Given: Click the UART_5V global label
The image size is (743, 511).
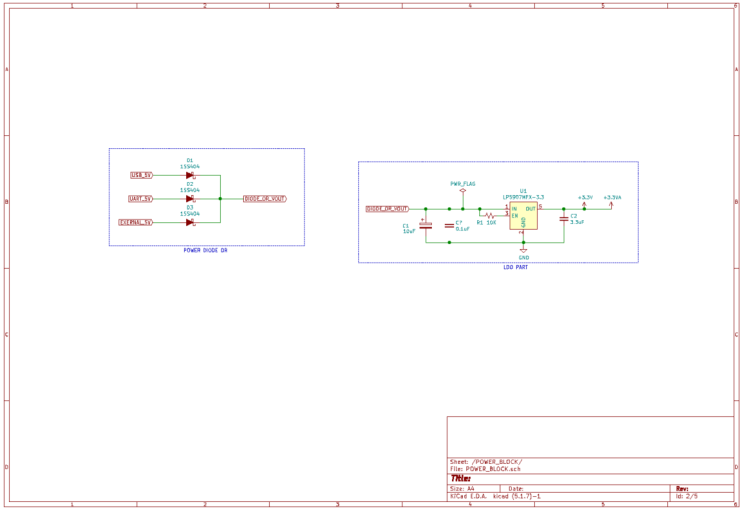Looking at the screenshot, I should click(x=141, y=199).
